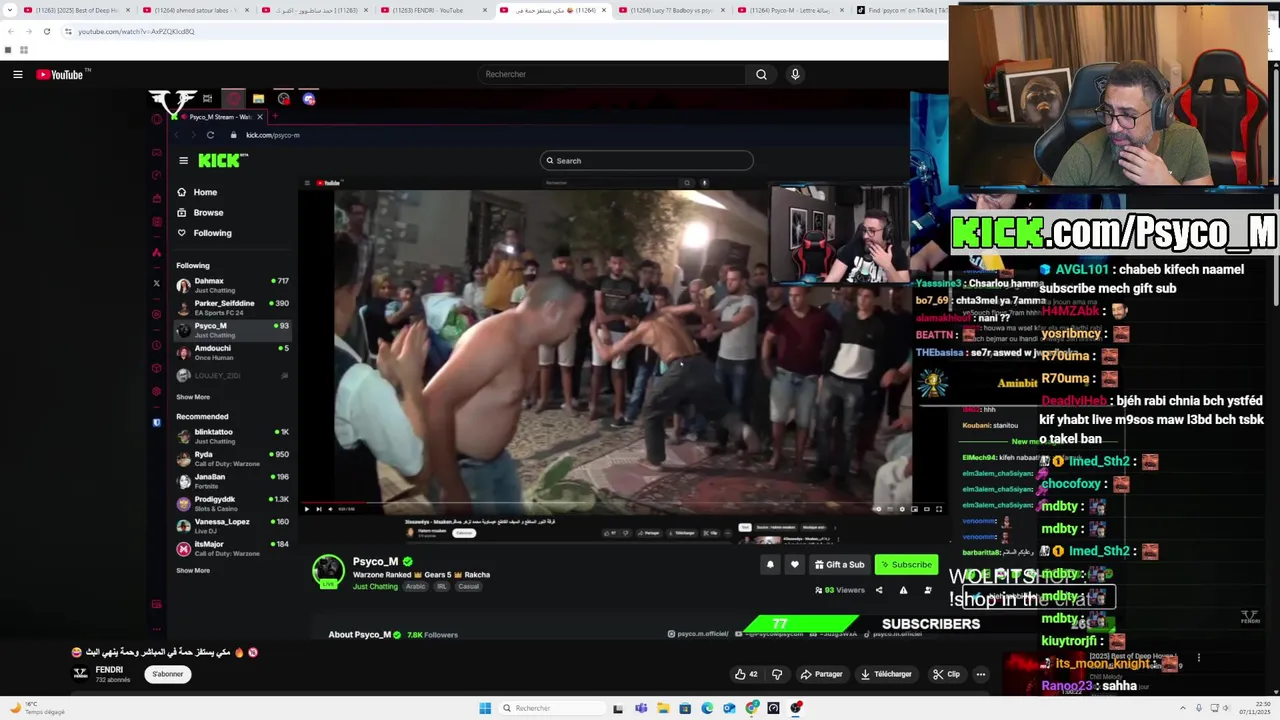Open File Explorer from taskbar
This screenshot has width=1280, height=720.
pos(663,708)
